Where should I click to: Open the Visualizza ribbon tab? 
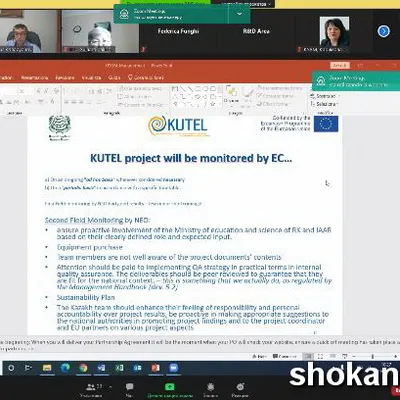(x=91, y=77)
